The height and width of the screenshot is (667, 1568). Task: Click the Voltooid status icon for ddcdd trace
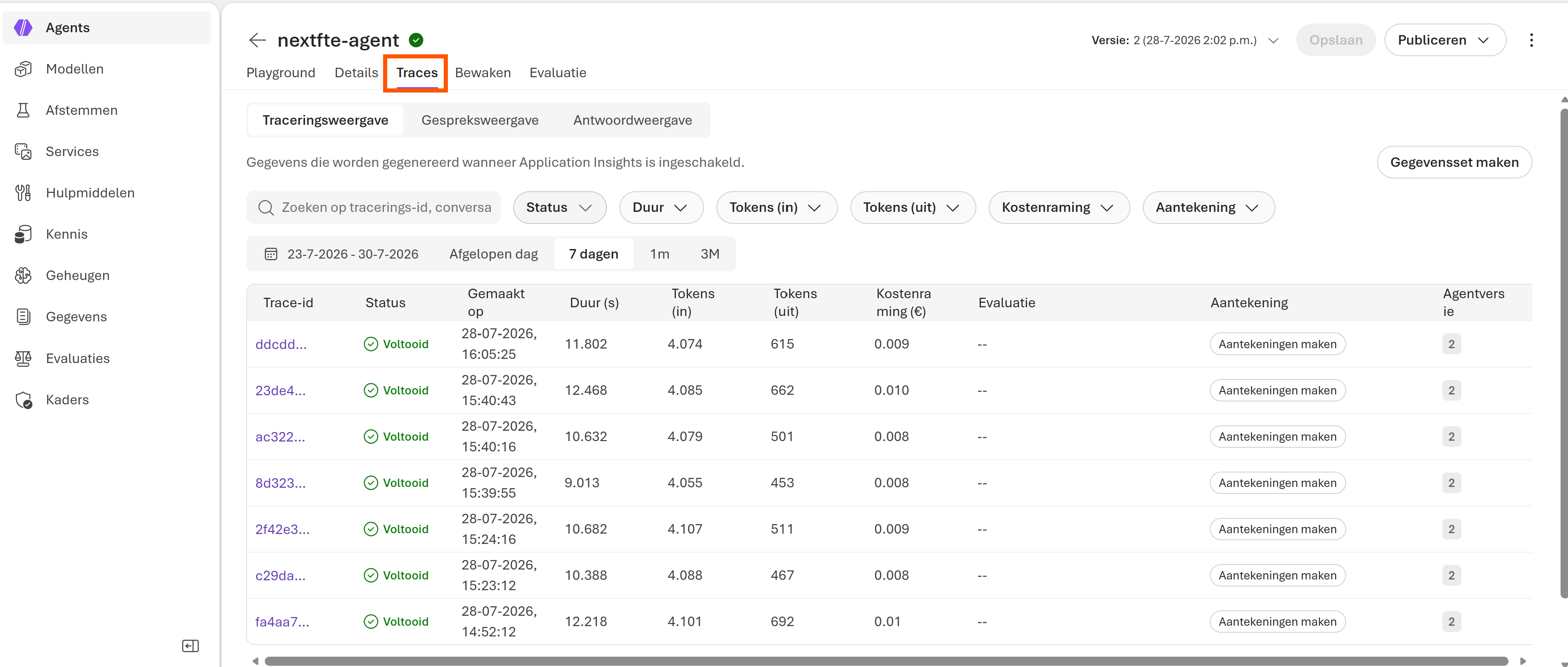click(x=371, y=344)
